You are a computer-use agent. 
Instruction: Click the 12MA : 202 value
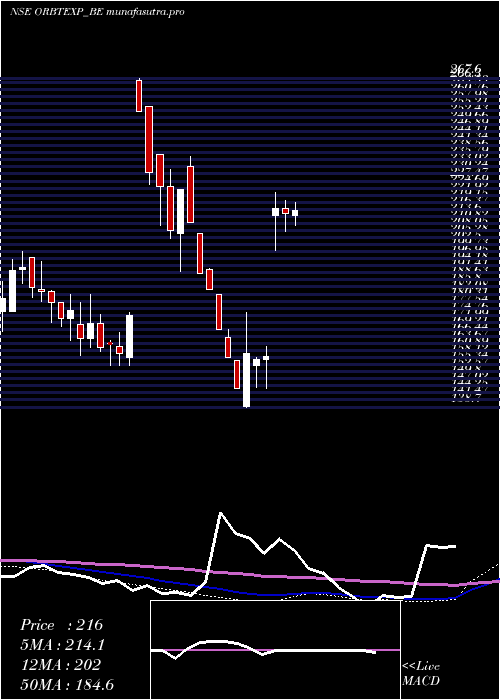point(62,665)
